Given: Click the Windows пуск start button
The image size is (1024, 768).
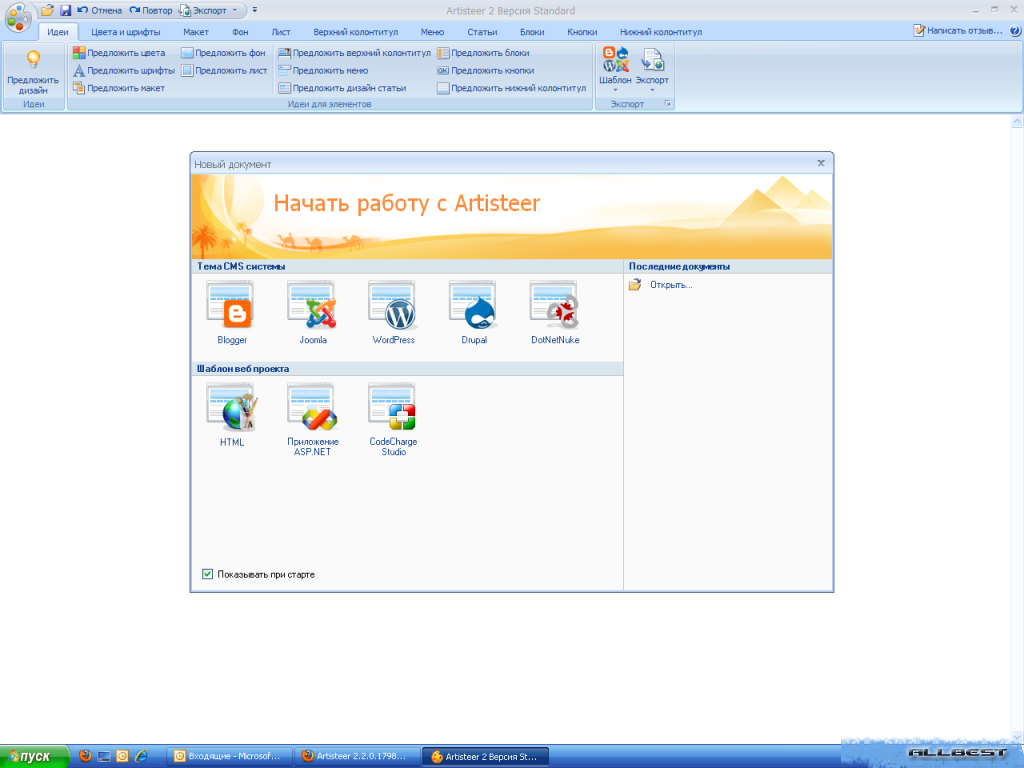Looking at the screenshot, I should click(x=35, y=756).
